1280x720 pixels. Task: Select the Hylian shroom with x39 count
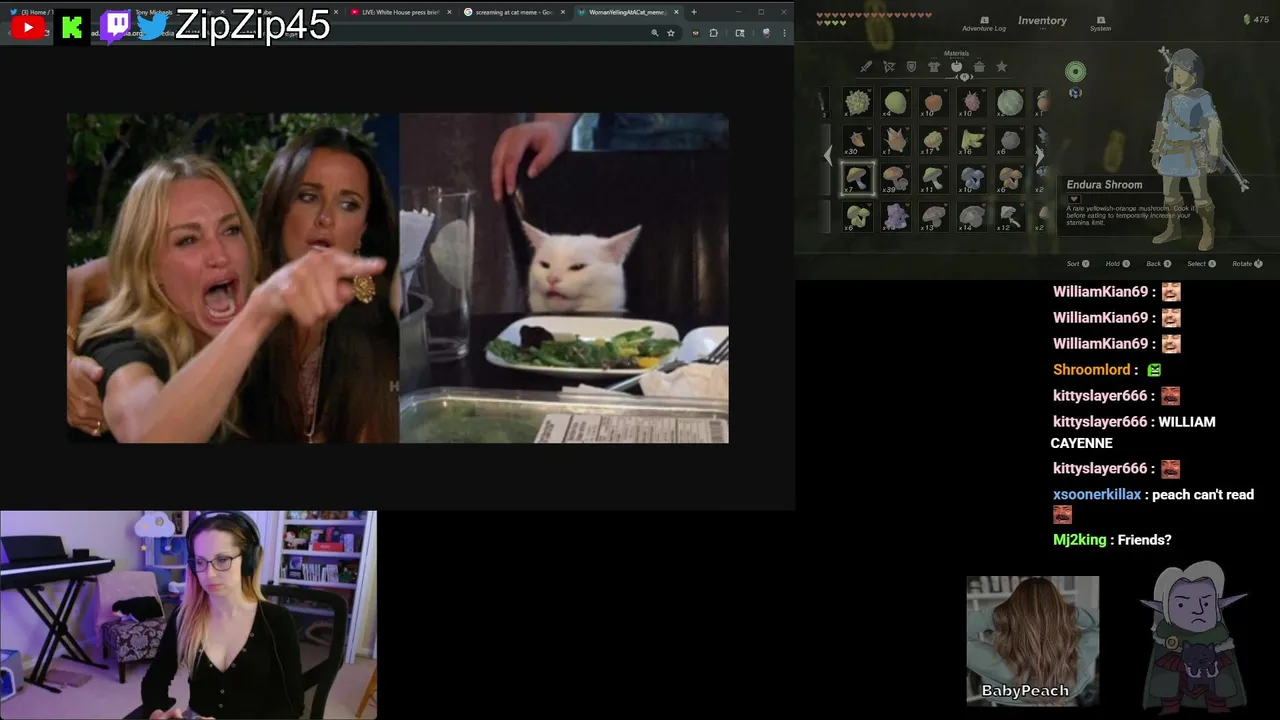tap(895, 178)
